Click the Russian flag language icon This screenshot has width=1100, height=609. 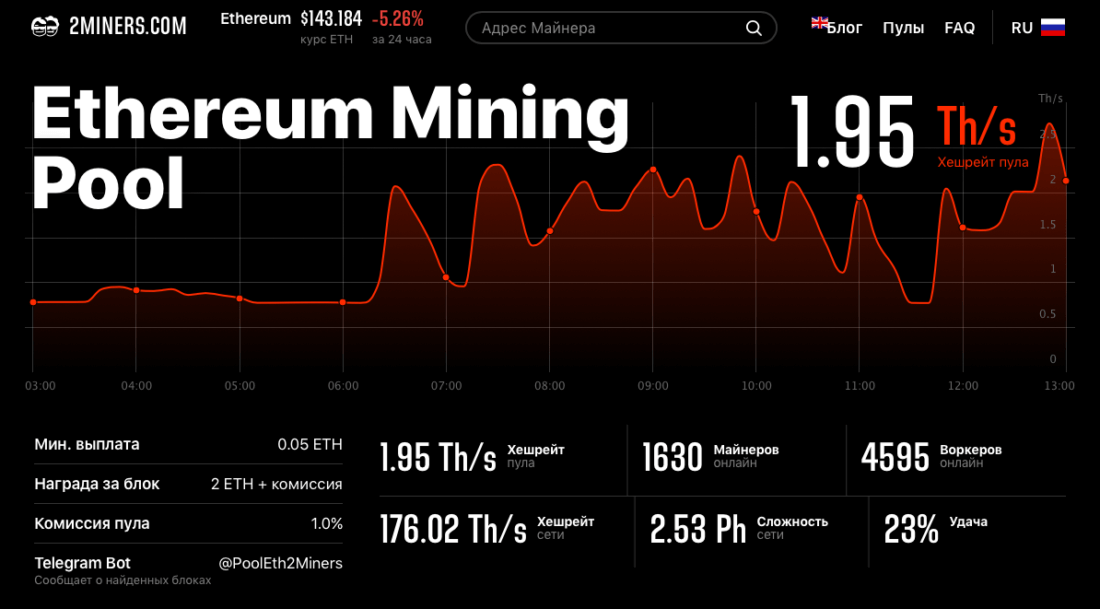[1053, 27]
